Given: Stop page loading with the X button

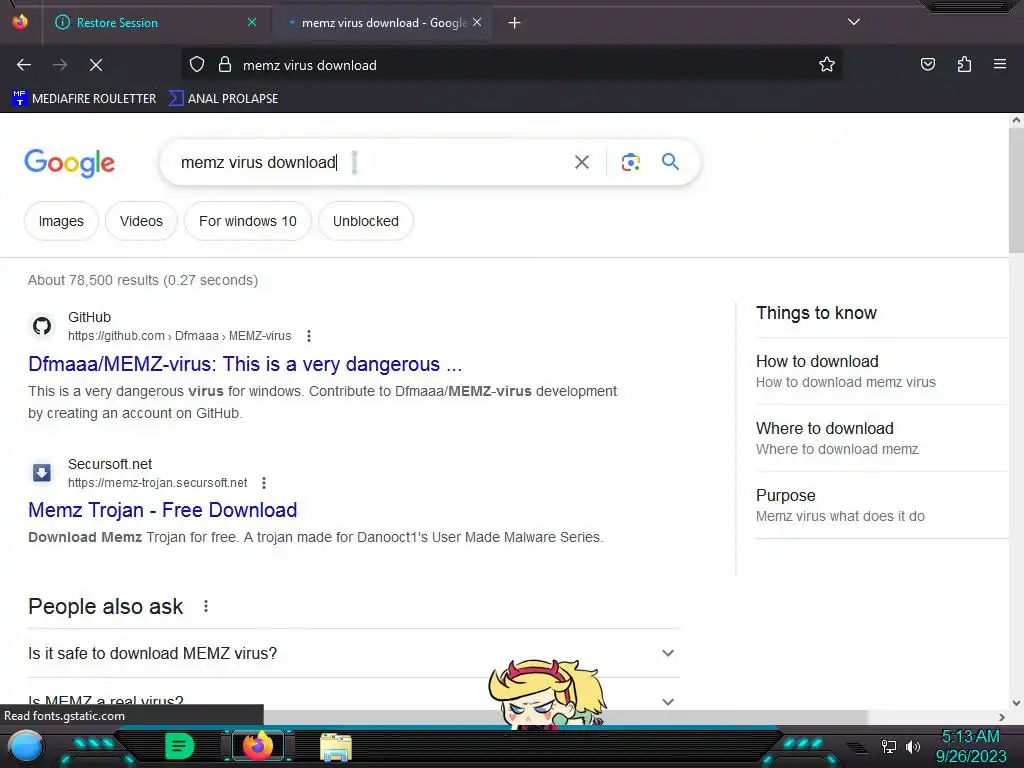Looking at the screenshot, I should click(x=96, y=65).
